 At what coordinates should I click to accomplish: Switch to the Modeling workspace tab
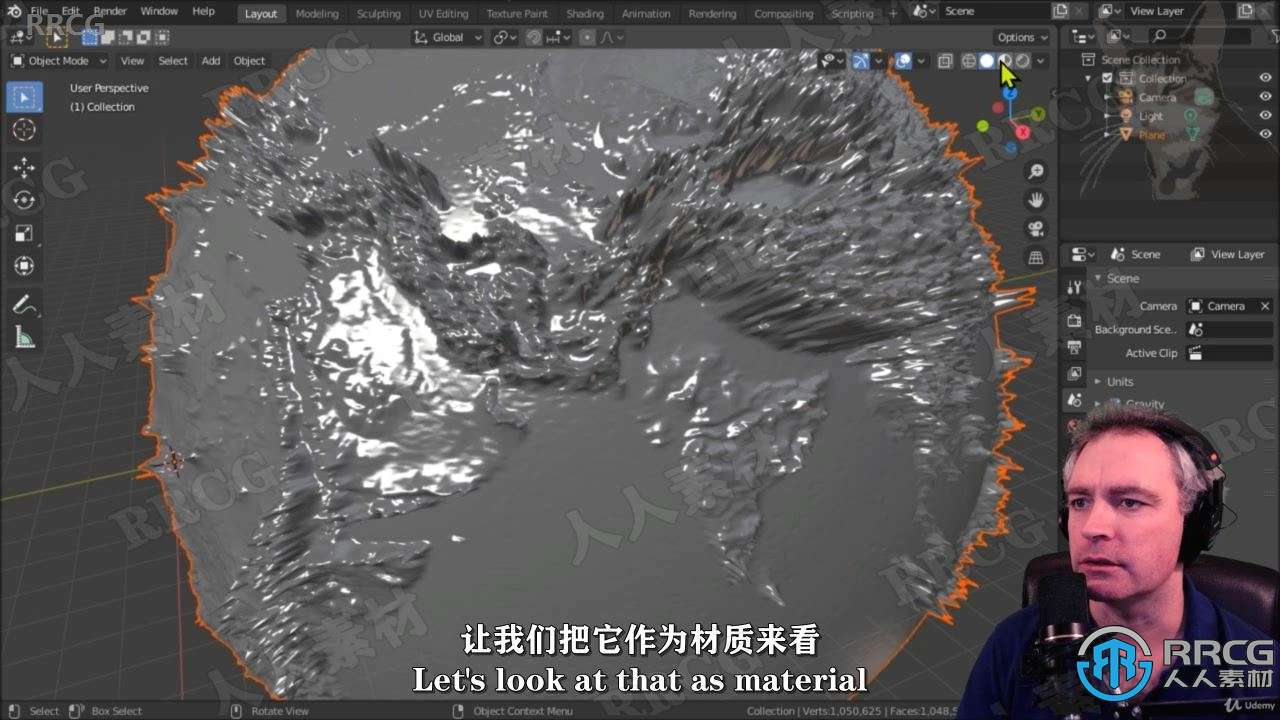click(x=317, y=13)
